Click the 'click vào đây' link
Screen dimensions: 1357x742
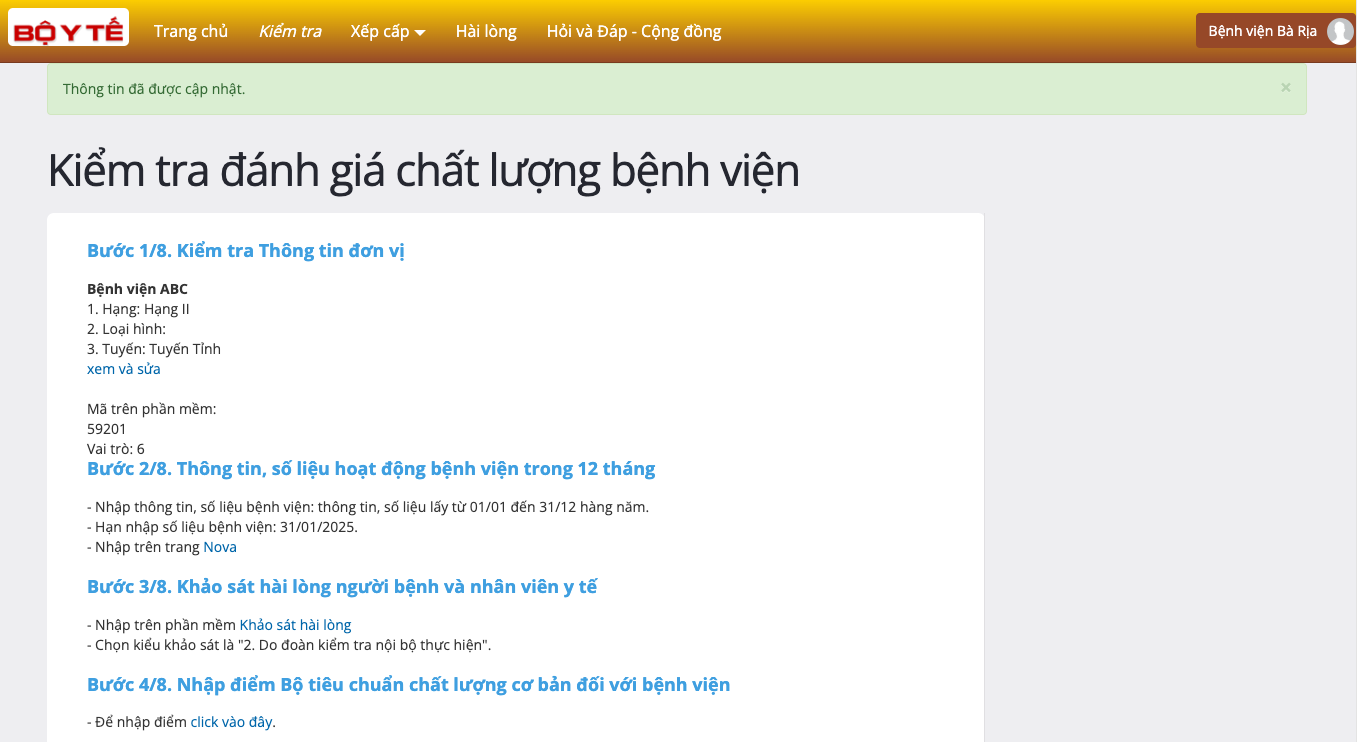pyautogui.click(x=231, y=722)
